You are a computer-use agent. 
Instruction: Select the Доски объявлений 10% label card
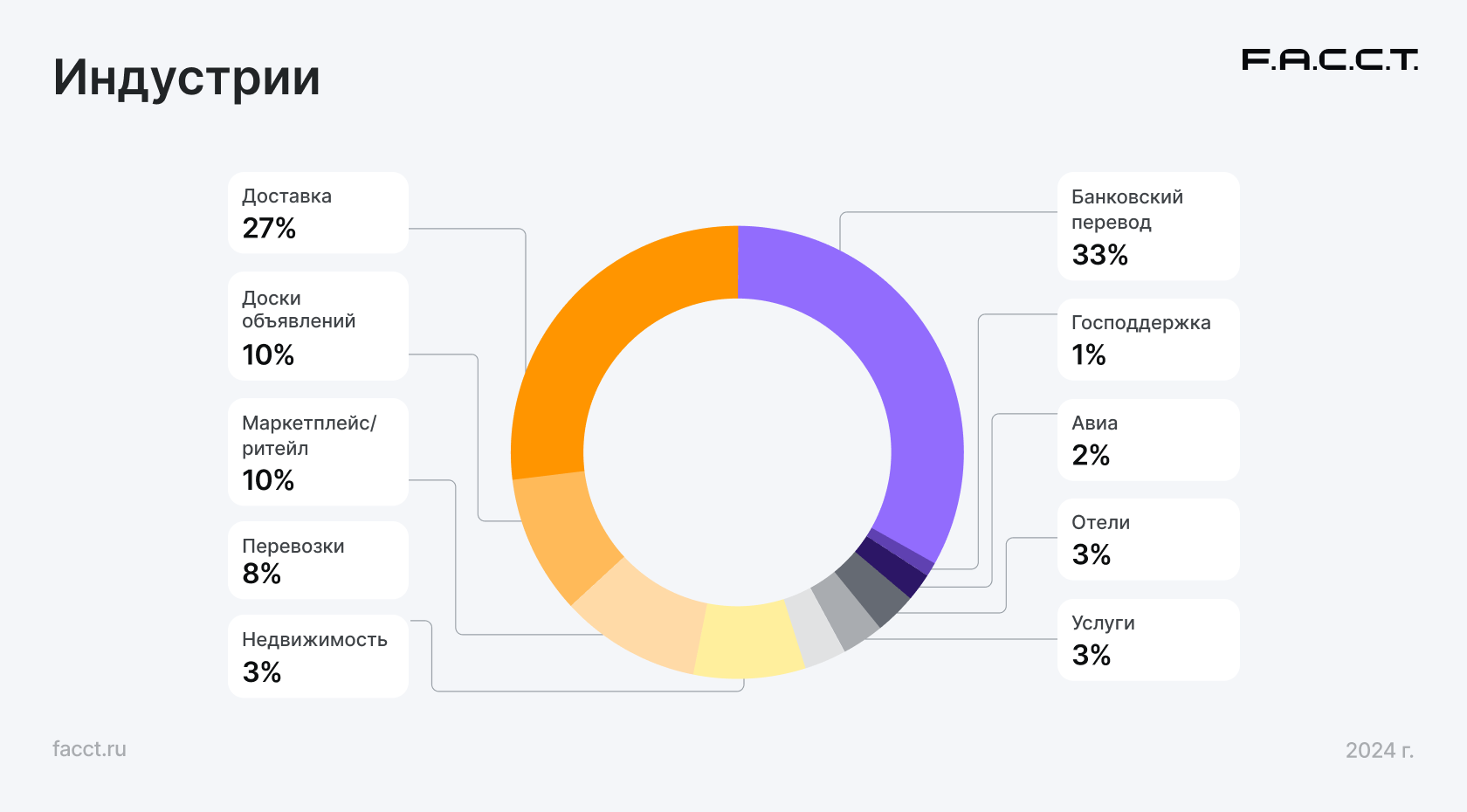318,326
